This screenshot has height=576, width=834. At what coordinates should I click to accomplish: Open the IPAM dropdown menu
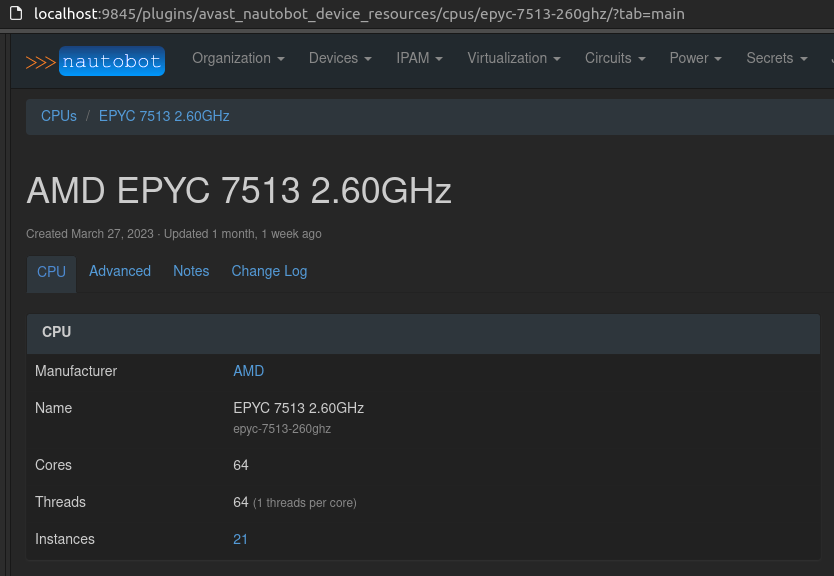click(x=419, y=58)
